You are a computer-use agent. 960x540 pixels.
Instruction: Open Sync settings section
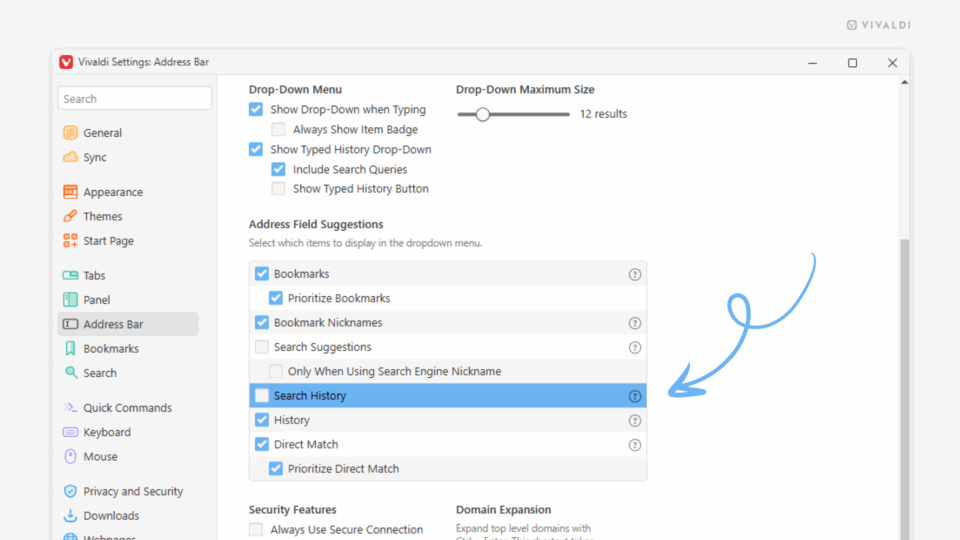click(95, 157)
